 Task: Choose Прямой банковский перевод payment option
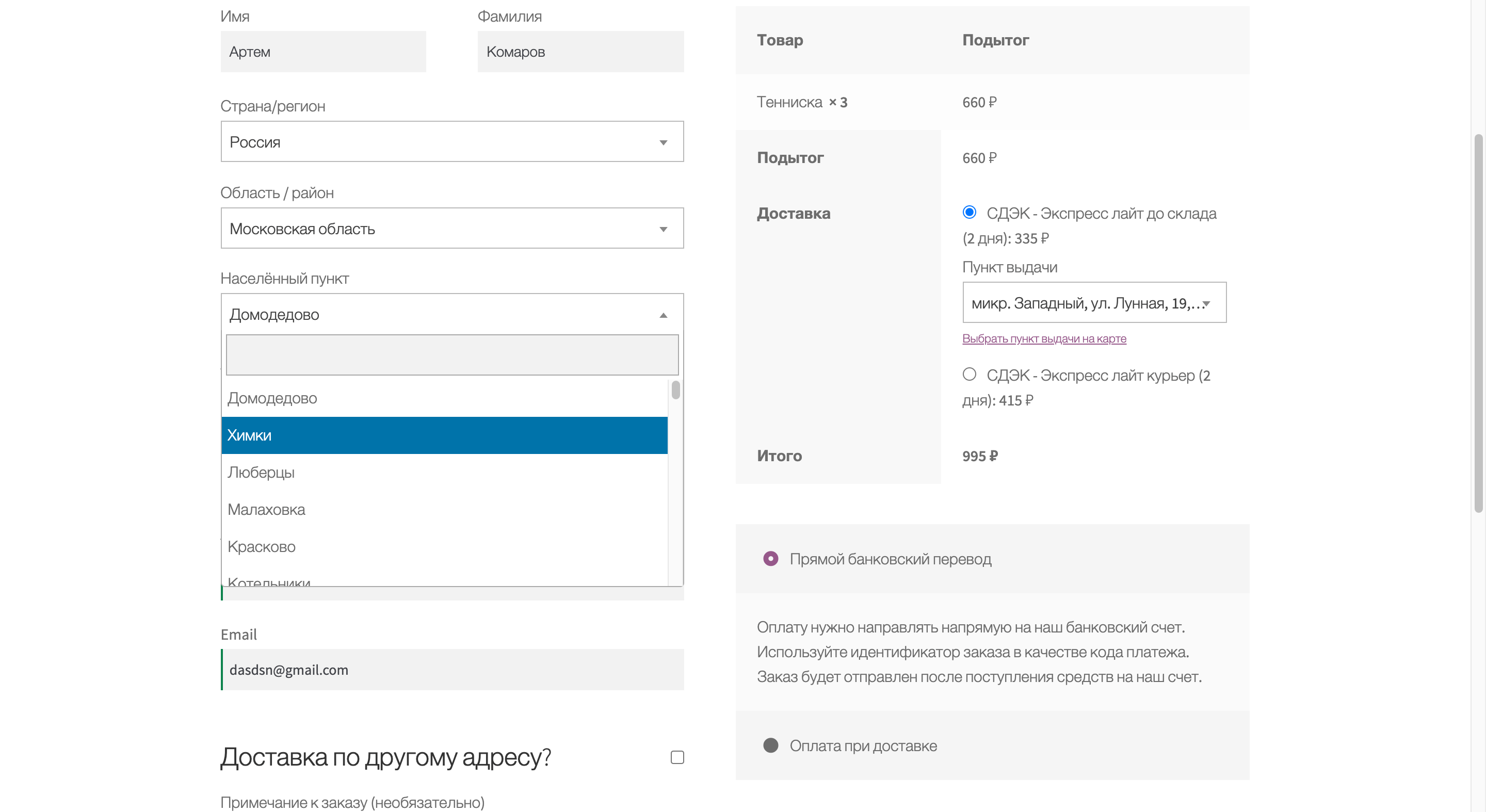771,558
